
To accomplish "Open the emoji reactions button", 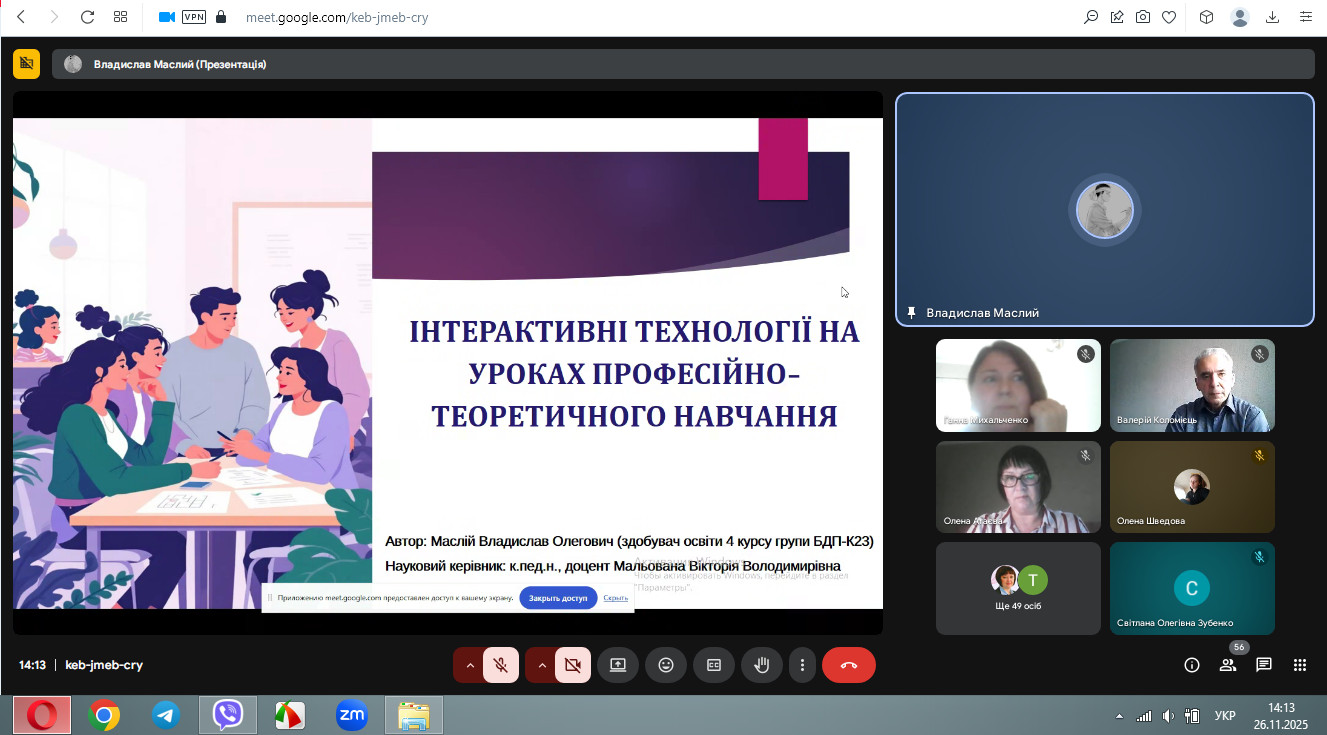I will [665, 665].
